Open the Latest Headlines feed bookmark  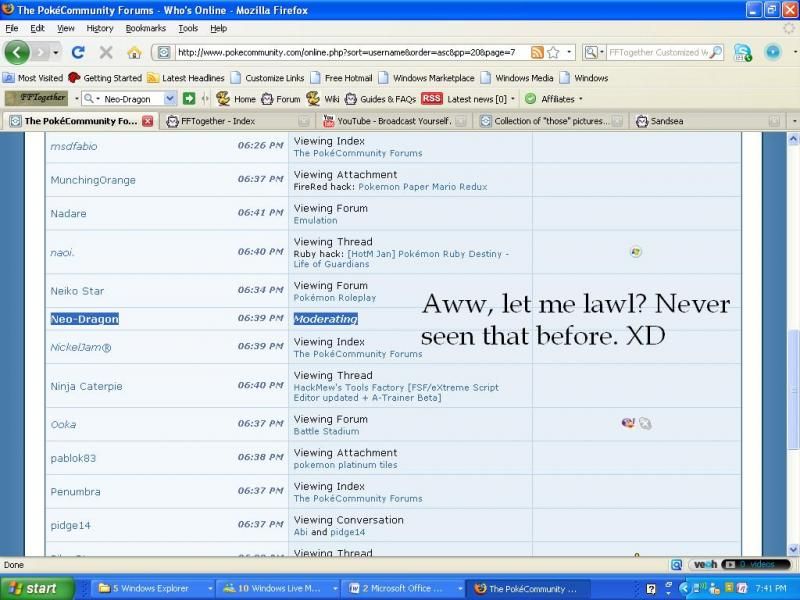pos(186,78)
